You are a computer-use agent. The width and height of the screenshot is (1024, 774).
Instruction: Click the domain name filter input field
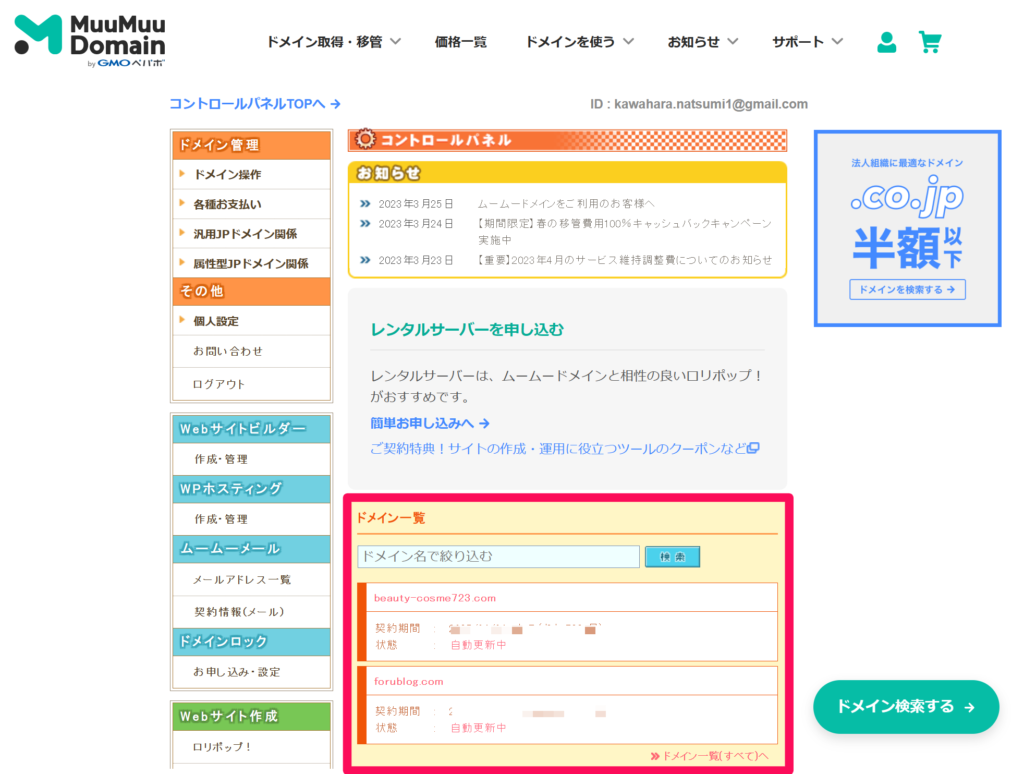point(497,556)
